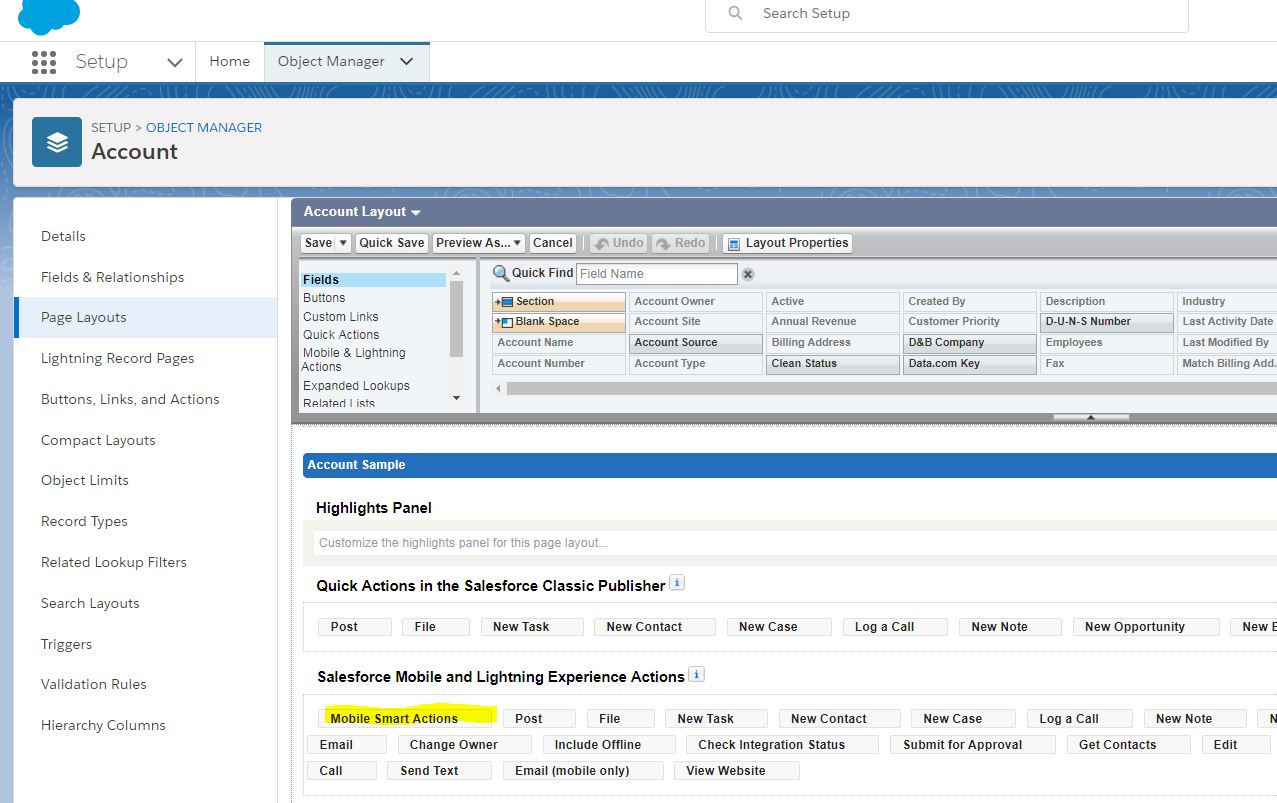
Task: Follow the OBJECT MANAGER breadcrumb link
Action: click(204, 128)
